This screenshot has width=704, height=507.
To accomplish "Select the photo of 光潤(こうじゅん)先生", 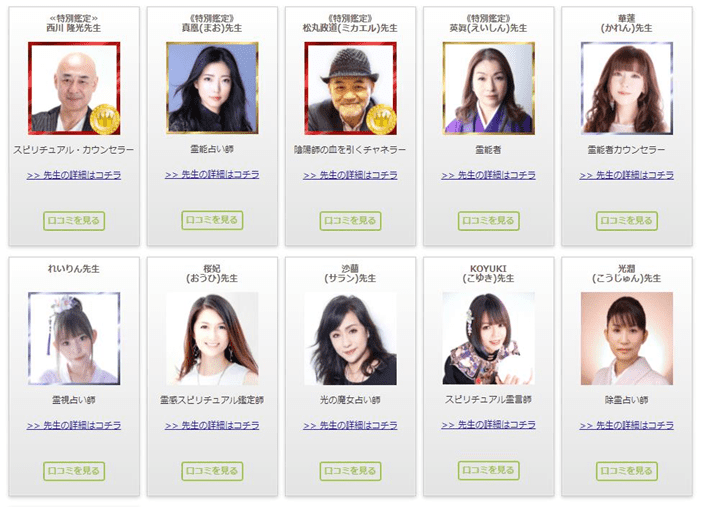I will (627, 338).
